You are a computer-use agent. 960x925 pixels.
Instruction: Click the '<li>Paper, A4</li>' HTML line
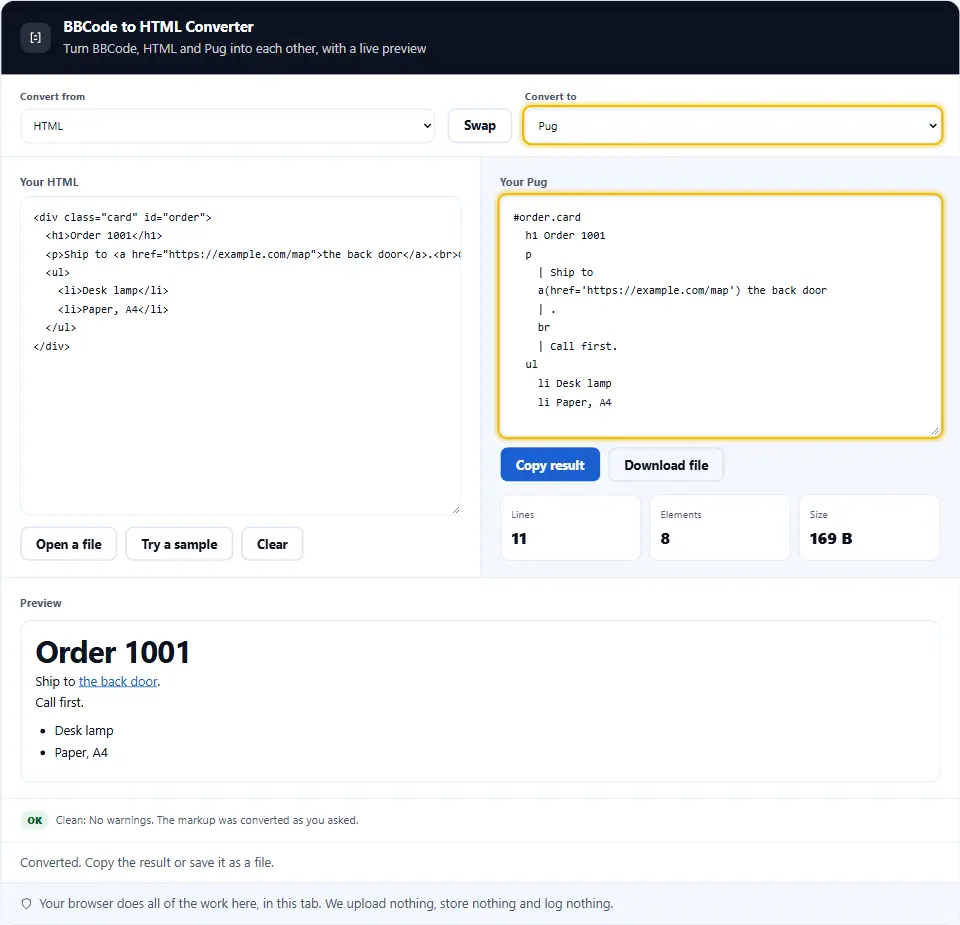point(113,309)
